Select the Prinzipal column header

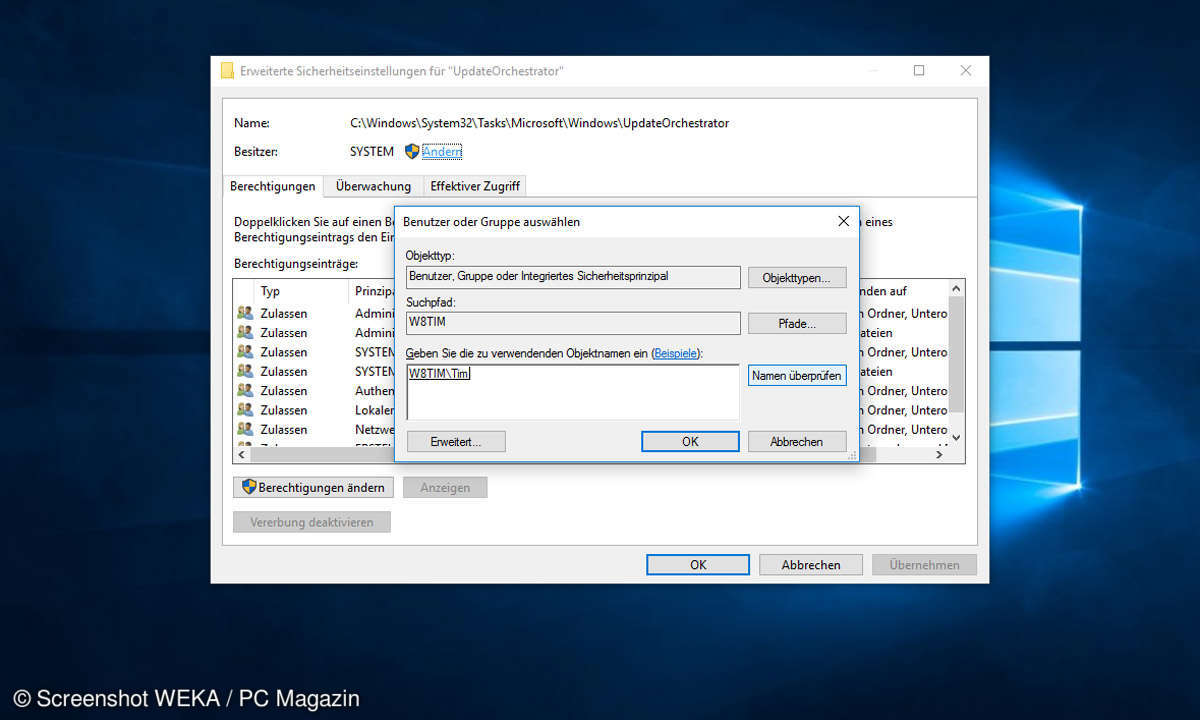(374, 291)
